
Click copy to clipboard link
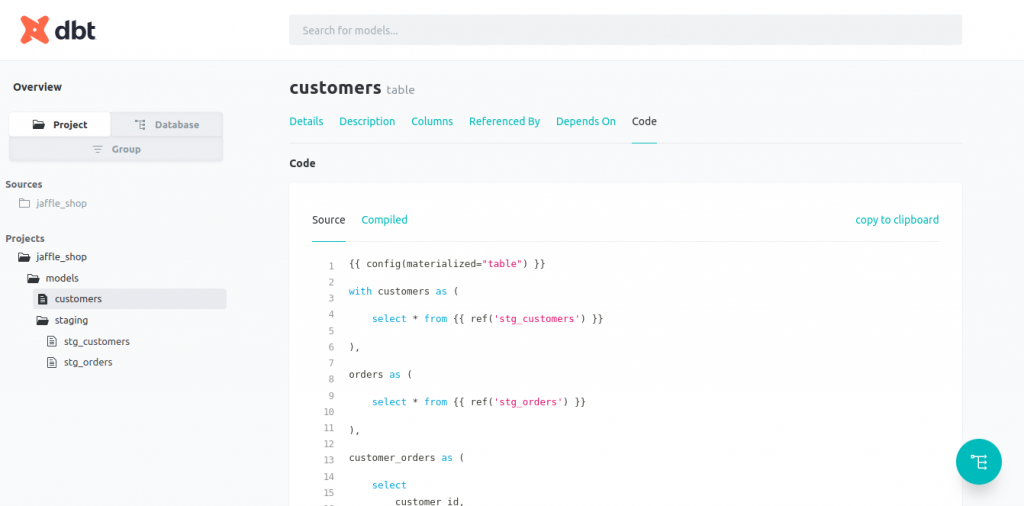click(x=897, y=220)
